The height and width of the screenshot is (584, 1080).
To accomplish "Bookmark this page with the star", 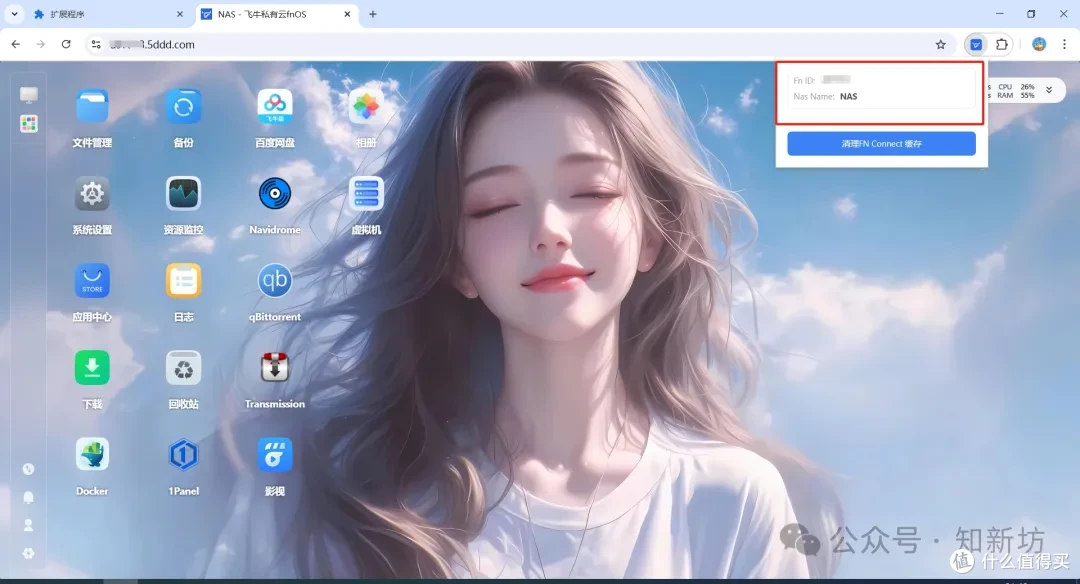I will pyautogui.click(x=941, y=45).
